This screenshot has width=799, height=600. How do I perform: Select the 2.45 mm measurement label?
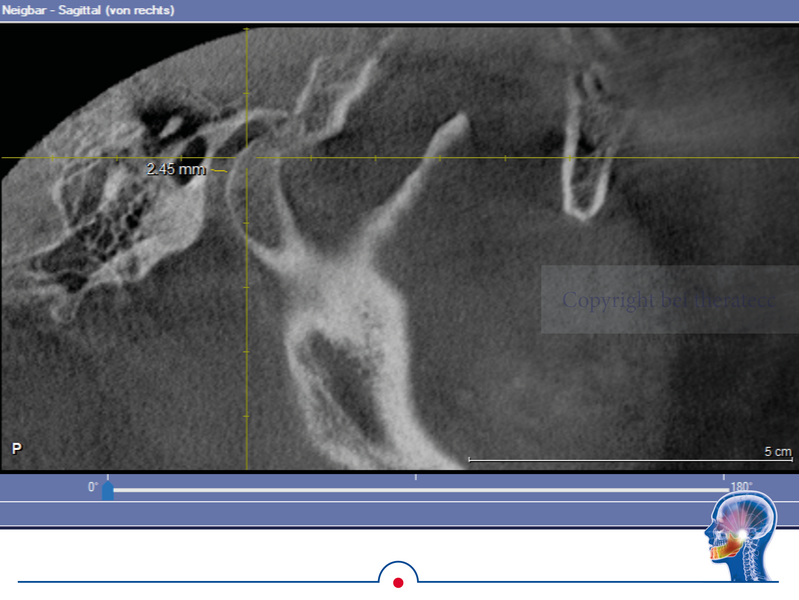175,169
